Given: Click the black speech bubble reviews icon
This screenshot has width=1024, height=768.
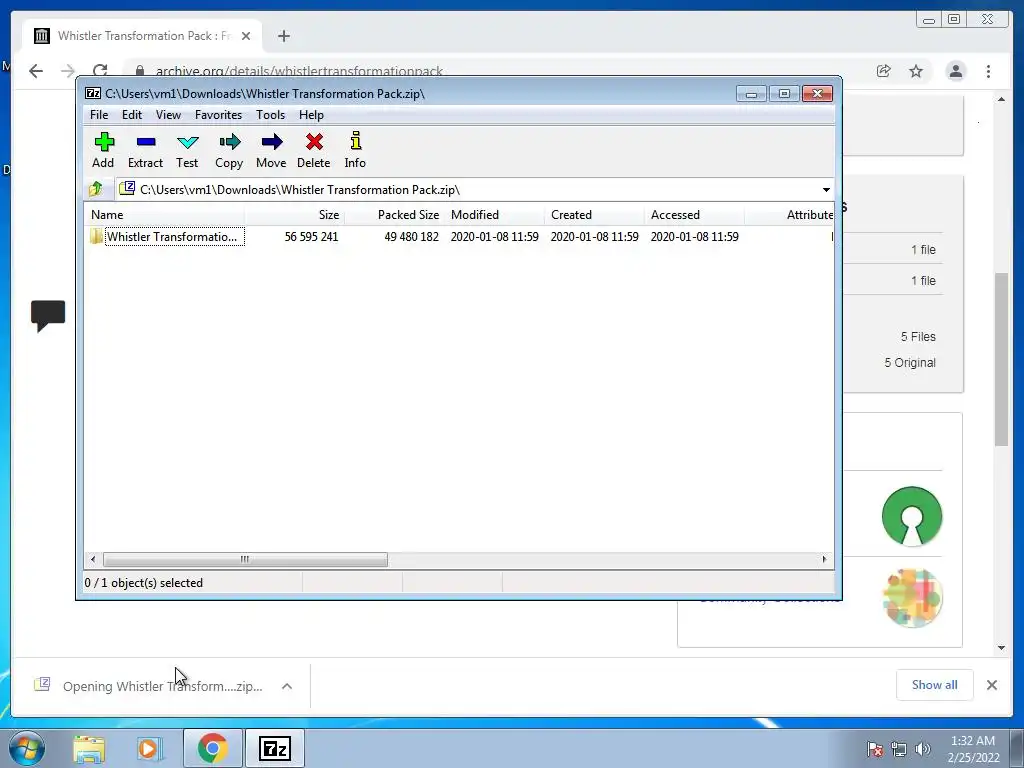Looking at the screenshot, I should 48,316.
